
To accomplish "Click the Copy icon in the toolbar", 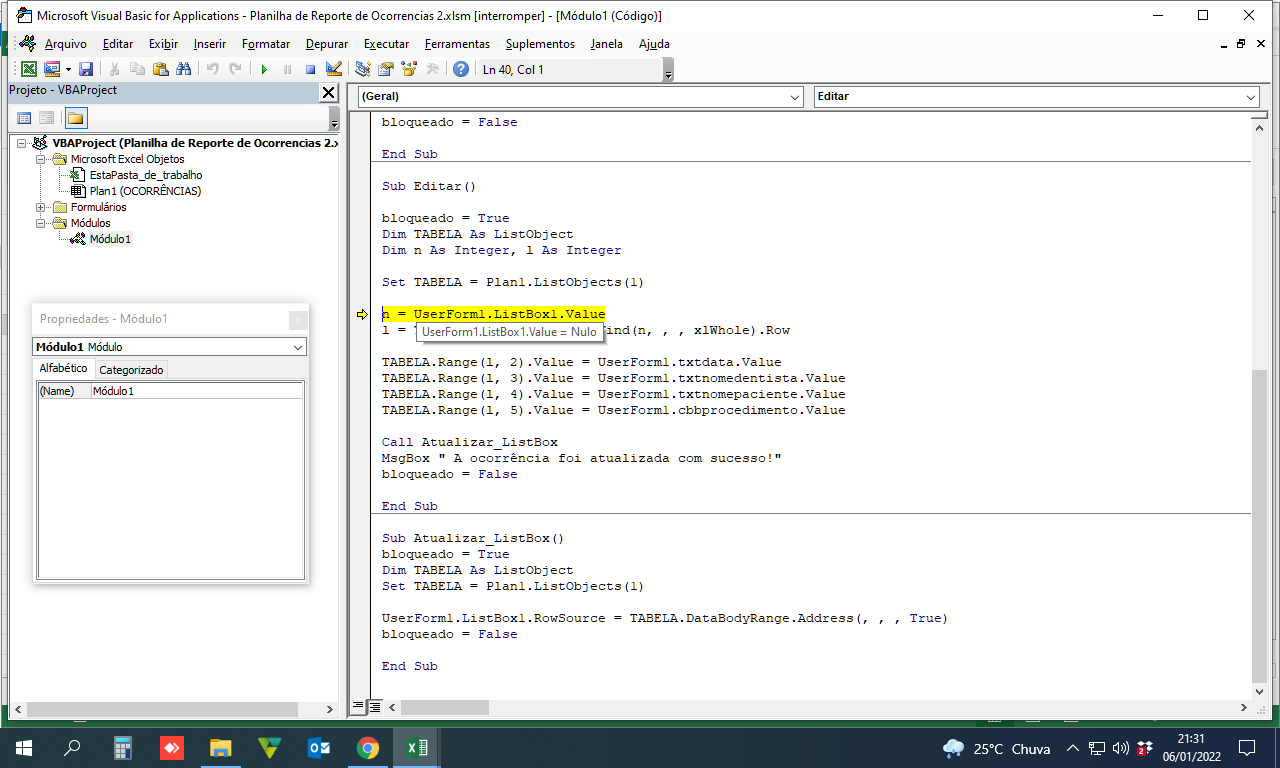I will (137, 69).
